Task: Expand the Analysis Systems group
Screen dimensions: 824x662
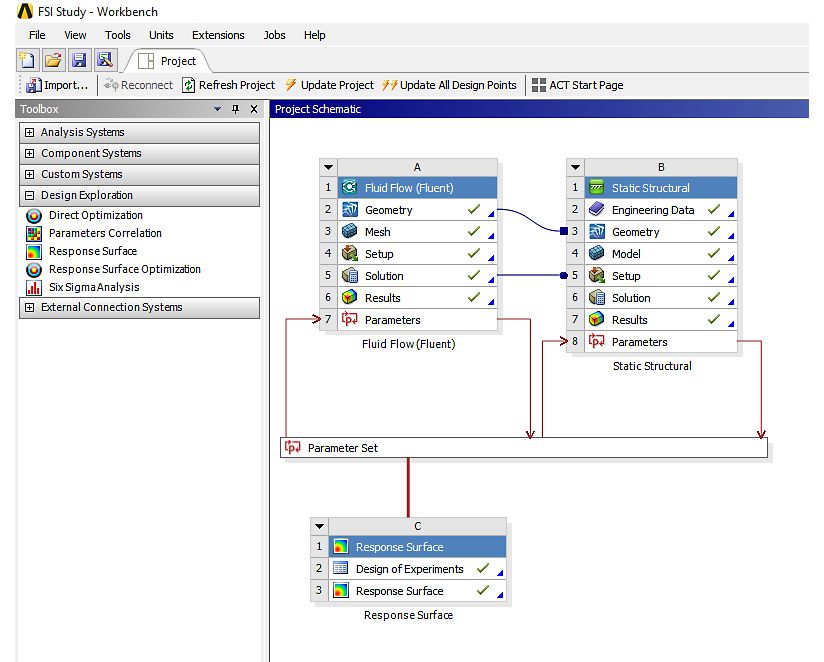Action: coord(29,132)
